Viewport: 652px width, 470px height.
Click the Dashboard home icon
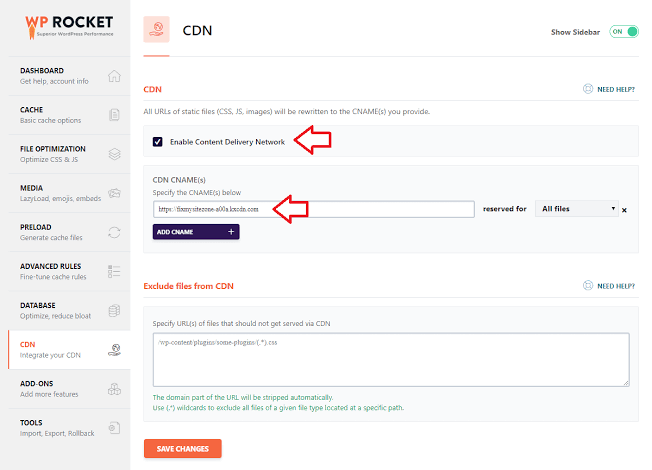coord(114,76)
